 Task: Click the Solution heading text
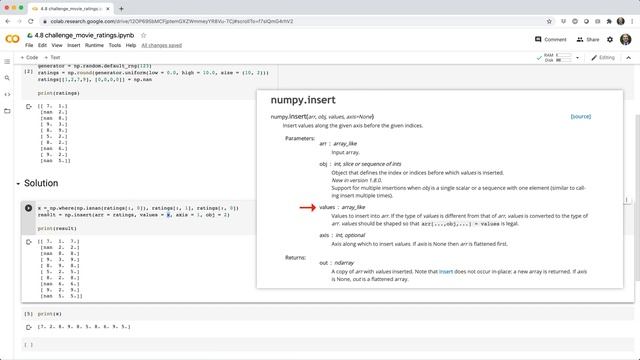pyautogui.click(x=41, y=183)
